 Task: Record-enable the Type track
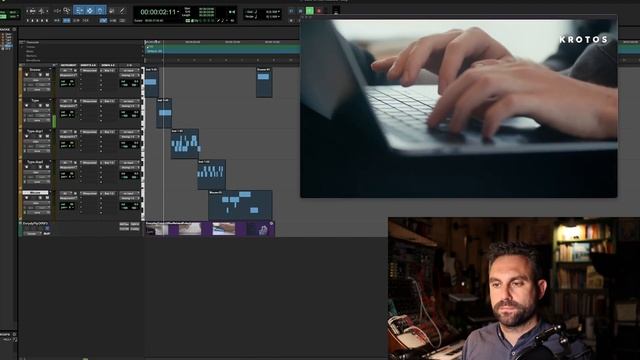tap(27, 105)
